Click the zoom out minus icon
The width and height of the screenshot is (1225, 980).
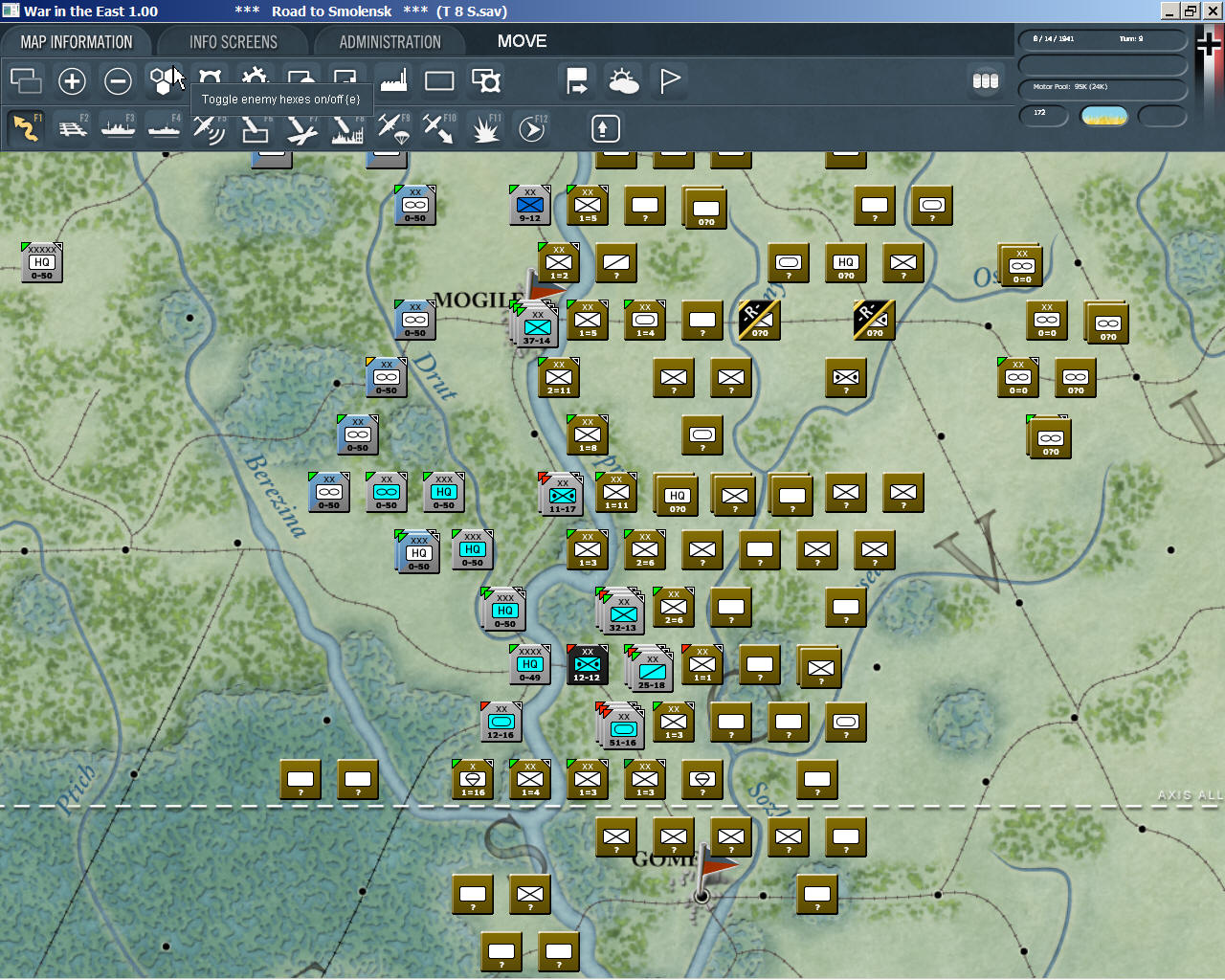pyautogui.click(x=118, y=81)
